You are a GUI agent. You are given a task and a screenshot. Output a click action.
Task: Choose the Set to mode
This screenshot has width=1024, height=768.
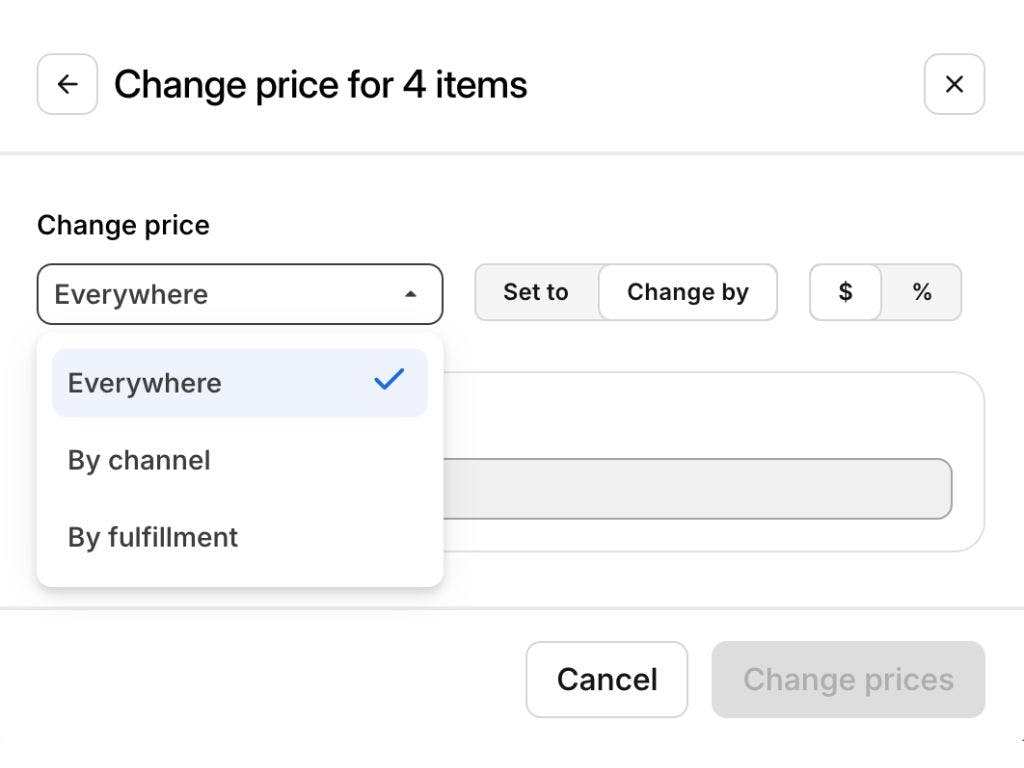pyautogui.click(x=536, y=292)
